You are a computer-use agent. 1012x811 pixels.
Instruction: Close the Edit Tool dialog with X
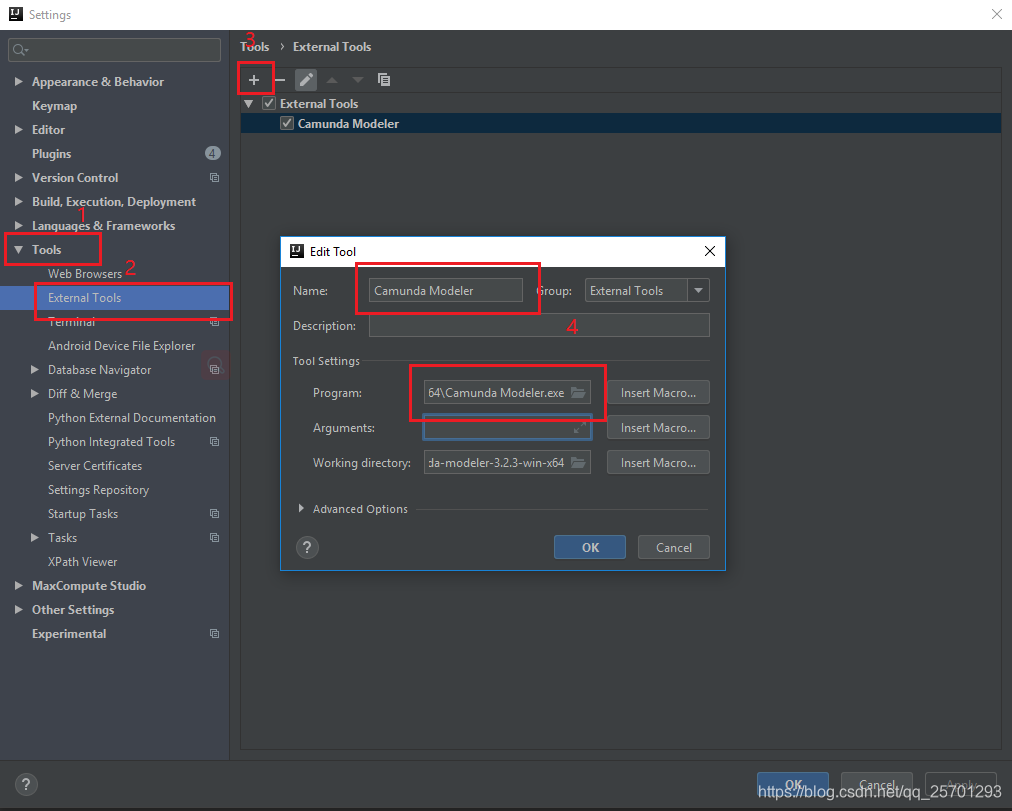(x=710, y=251)
